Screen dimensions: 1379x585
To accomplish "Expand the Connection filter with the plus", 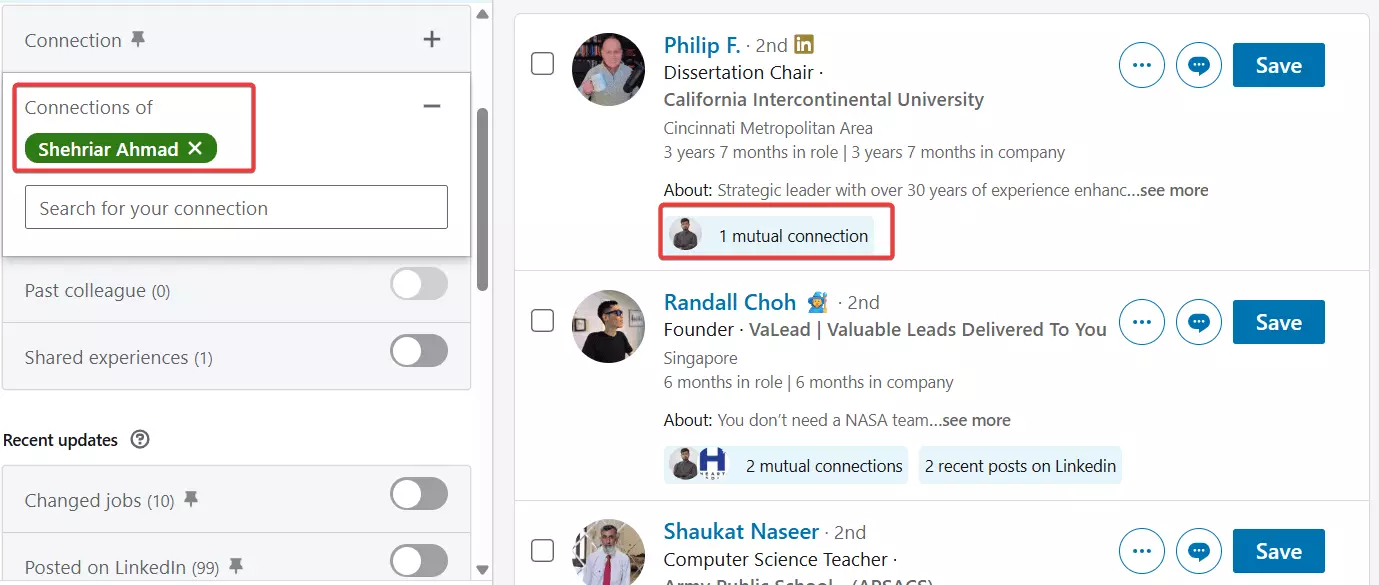I will 431,39.
